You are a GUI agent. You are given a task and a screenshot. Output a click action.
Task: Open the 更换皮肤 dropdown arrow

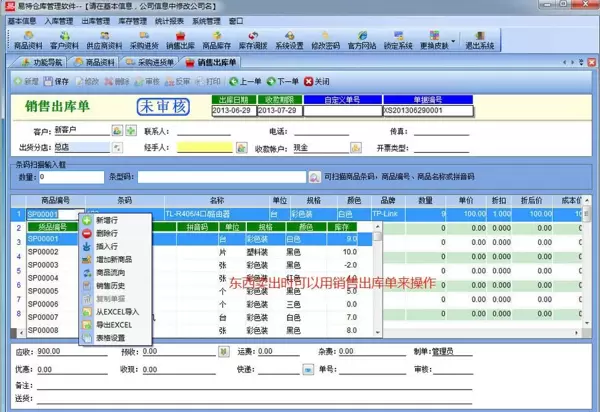(454, 43)
